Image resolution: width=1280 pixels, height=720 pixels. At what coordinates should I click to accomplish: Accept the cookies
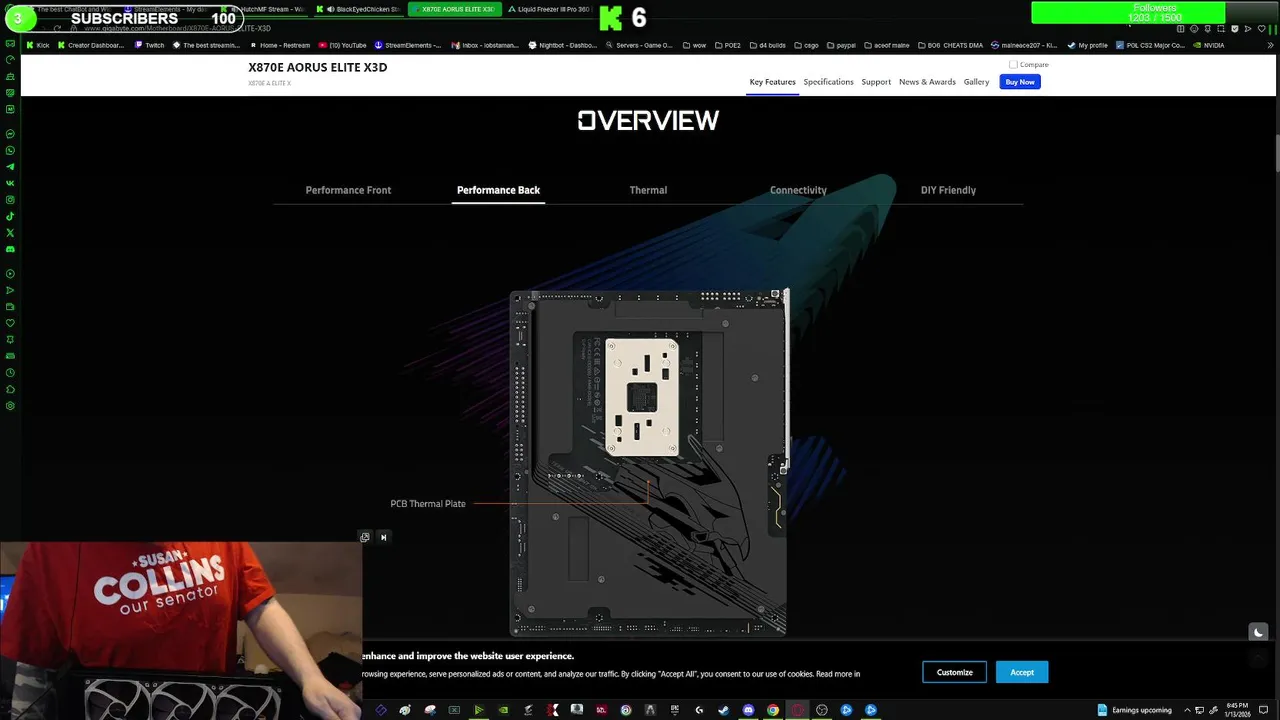click(x=1022, y=672)
